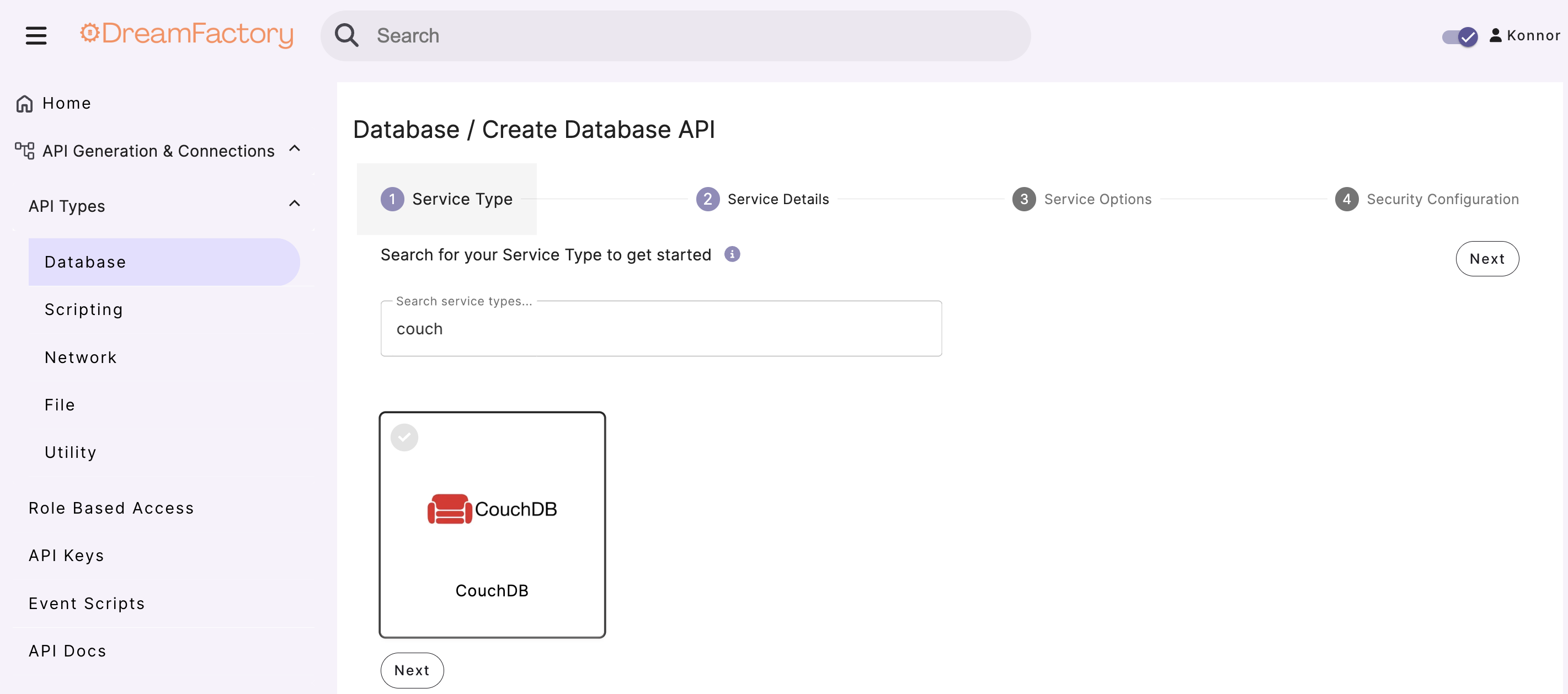Click the top-right Next button

[x=1486, y=259]
